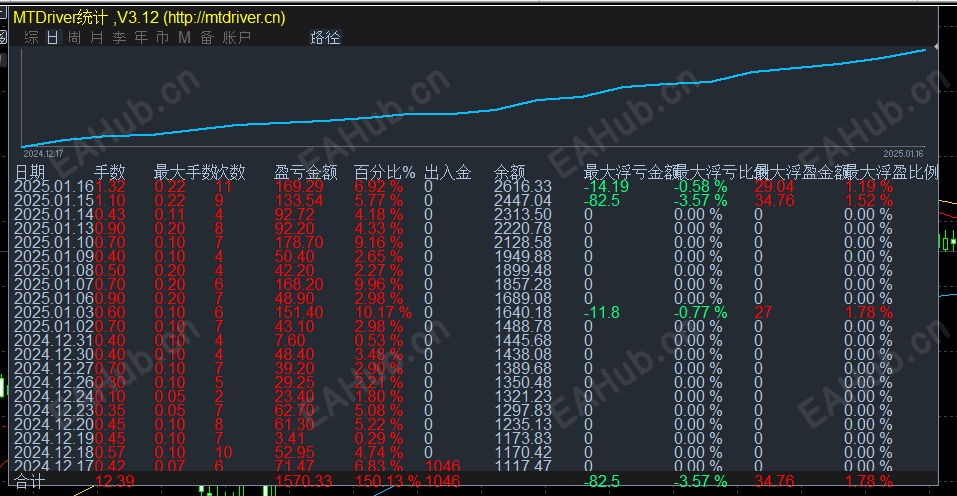Open the 月 monthly statistics tab
This screenshot has height=496, width=957.
point(97,37)
